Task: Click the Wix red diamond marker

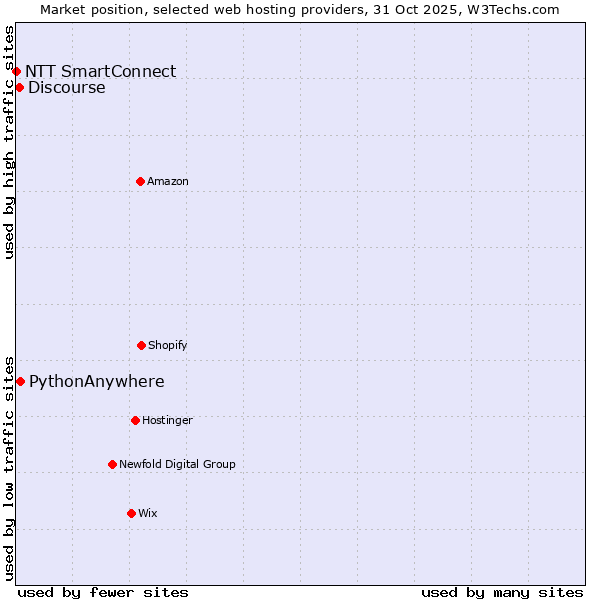Action: pyautogui.click(x=131, y=513)
